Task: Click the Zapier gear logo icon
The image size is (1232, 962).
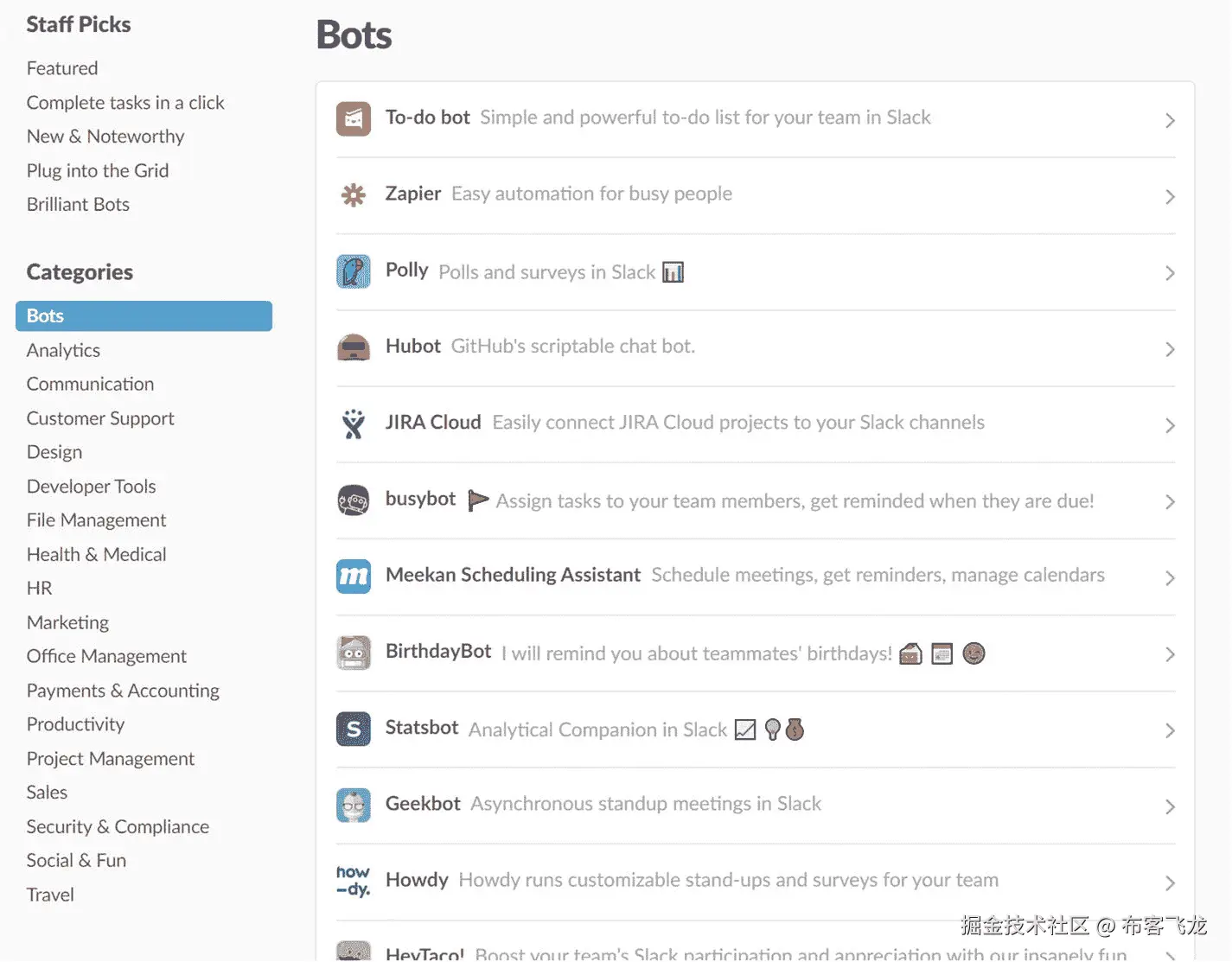Action: [353, 195]
